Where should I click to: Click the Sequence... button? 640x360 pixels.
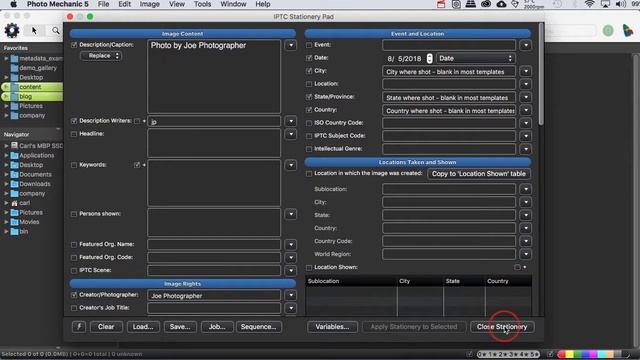pyautogui.click(x=259, y=327)
